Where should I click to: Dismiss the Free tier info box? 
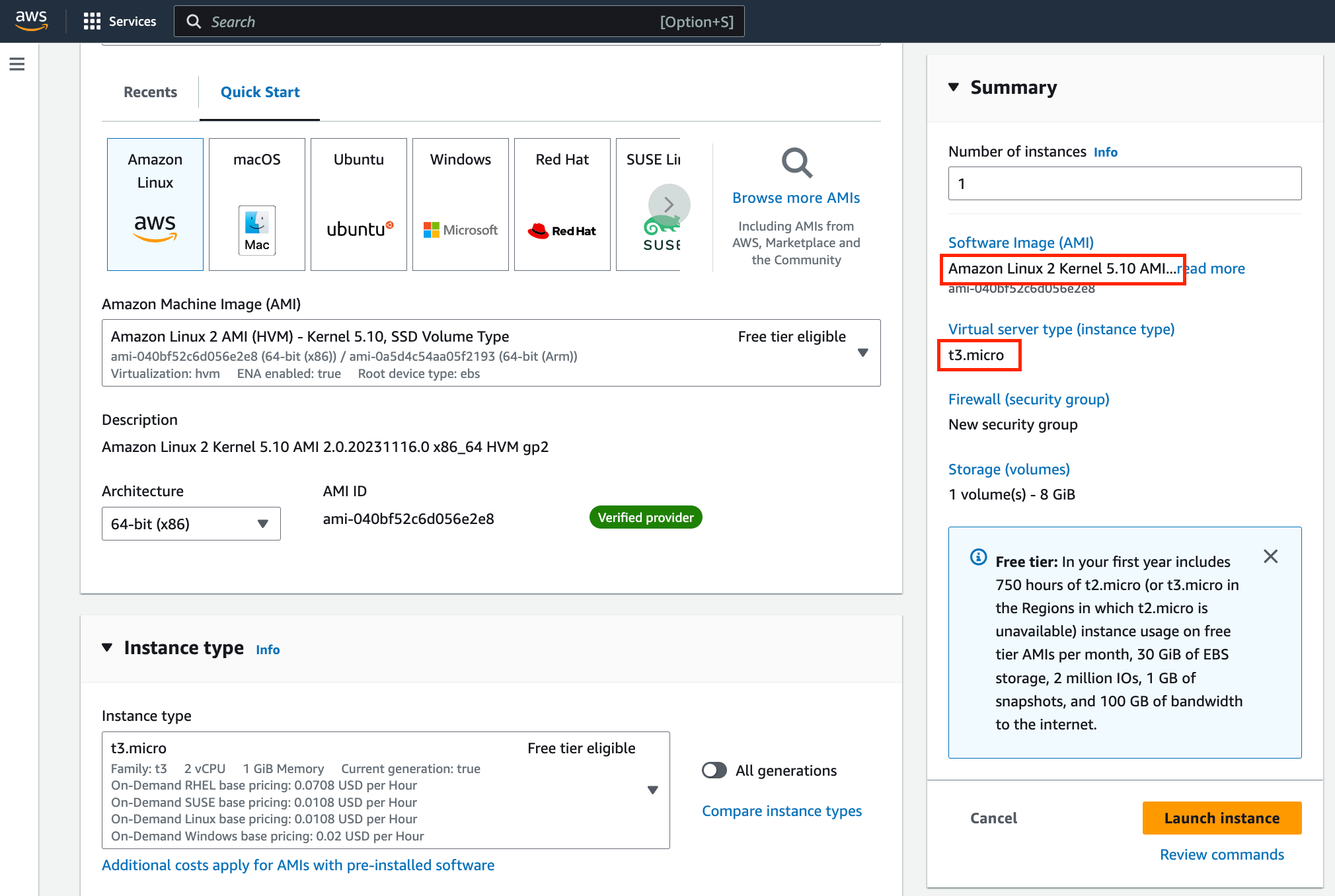pos(1270,556)
